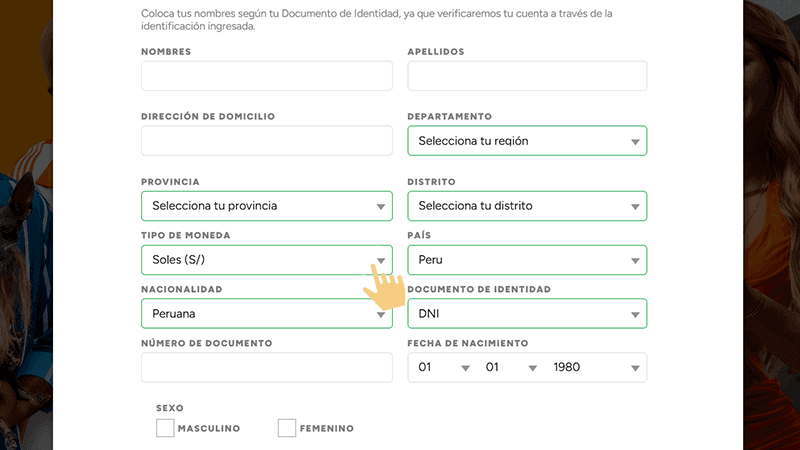Viewport: 800px width, 450px height.
Task: Focus the Dirección de Domicilio field
Action: (x=267, y=141)
